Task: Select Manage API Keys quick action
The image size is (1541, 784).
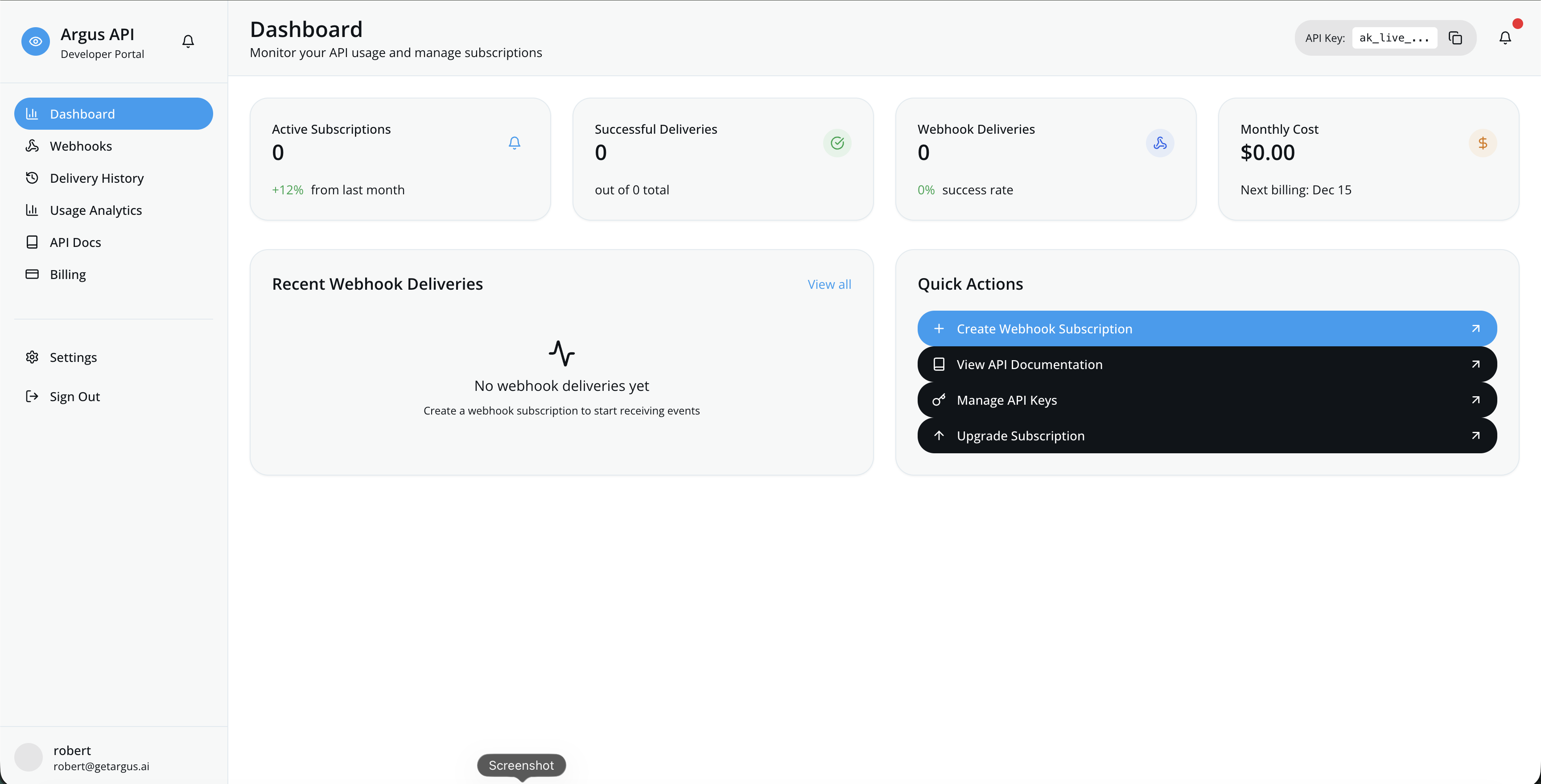Action: tap(1207, 399)
